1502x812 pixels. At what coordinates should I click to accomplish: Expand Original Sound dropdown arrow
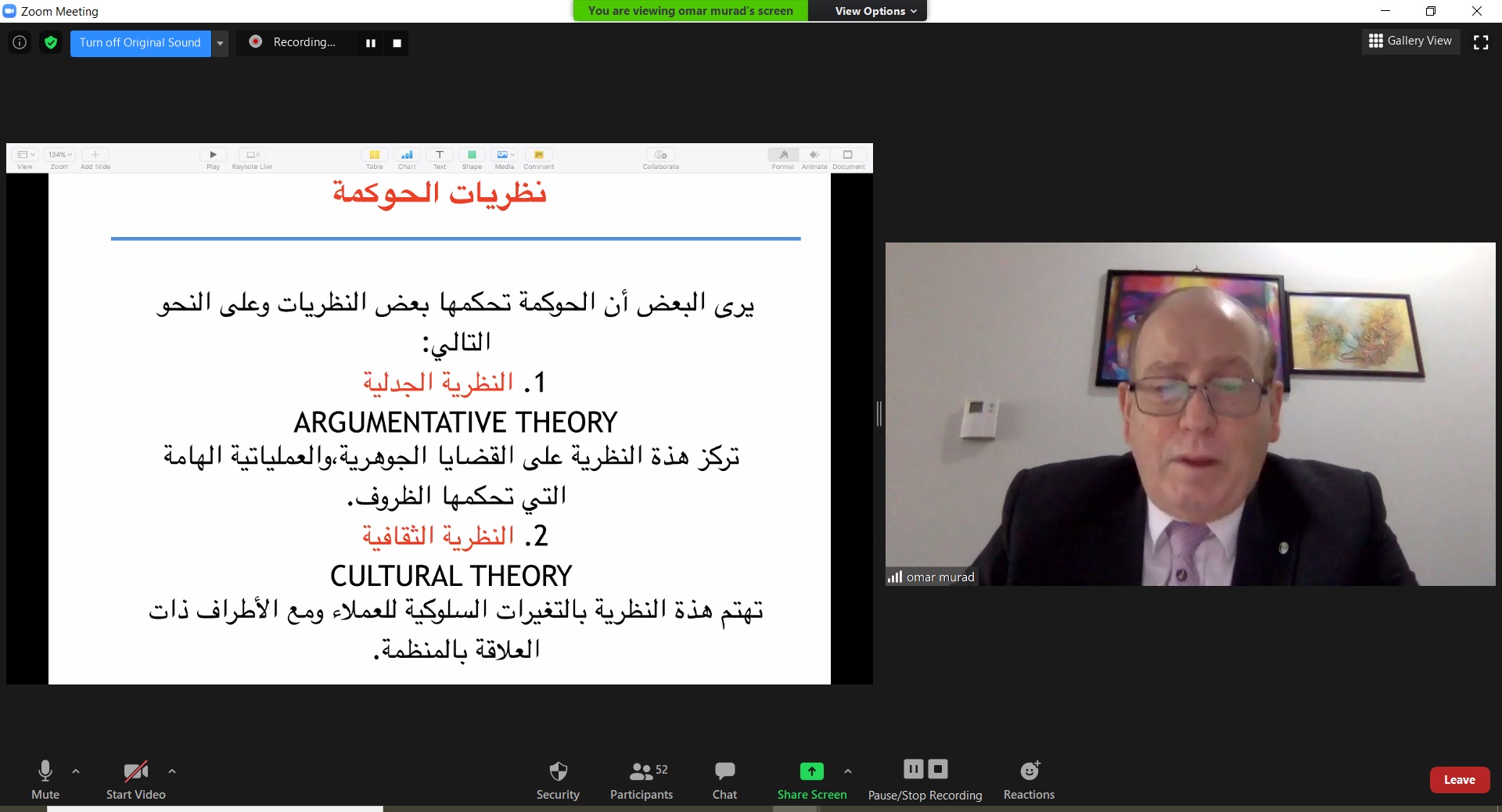221,43
